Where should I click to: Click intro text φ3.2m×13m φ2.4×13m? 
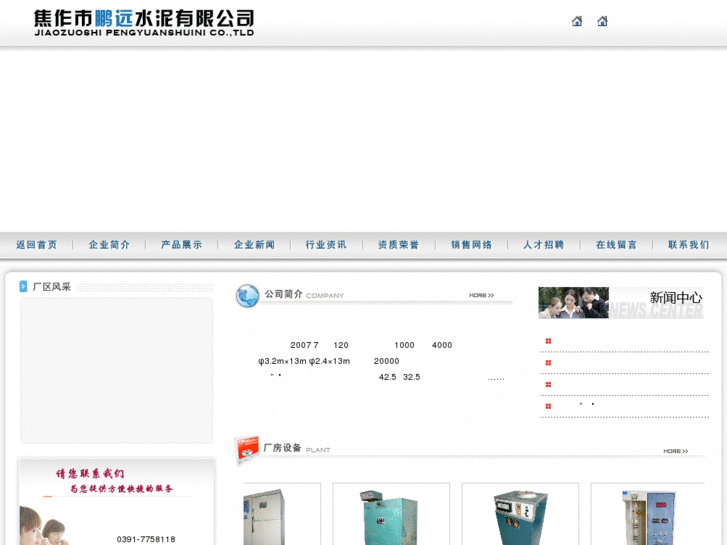coord(304,361)
